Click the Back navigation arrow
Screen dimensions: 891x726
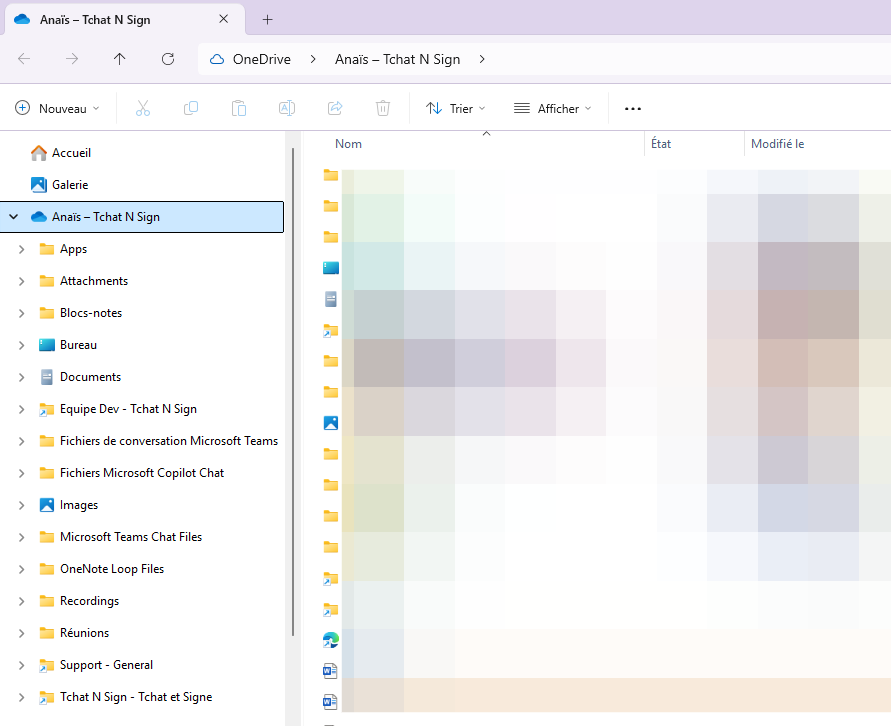(24, 59)
